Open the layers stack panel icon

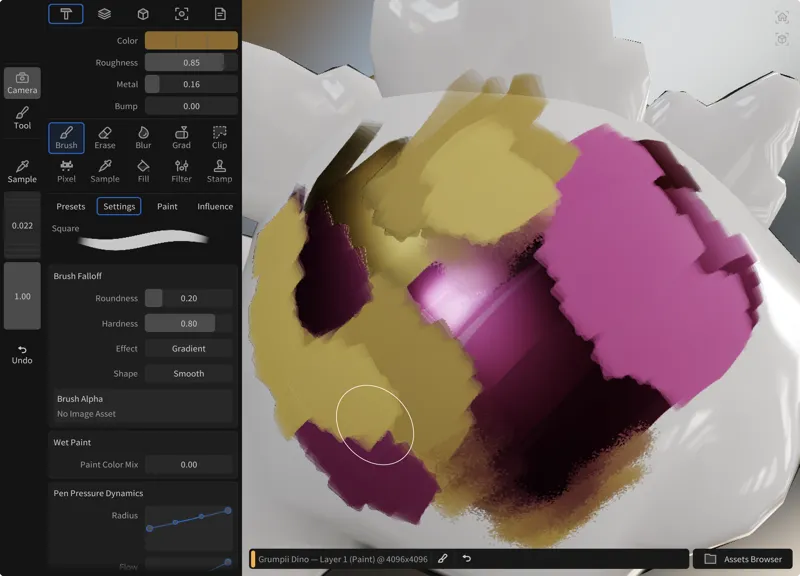tap(104, 14)
